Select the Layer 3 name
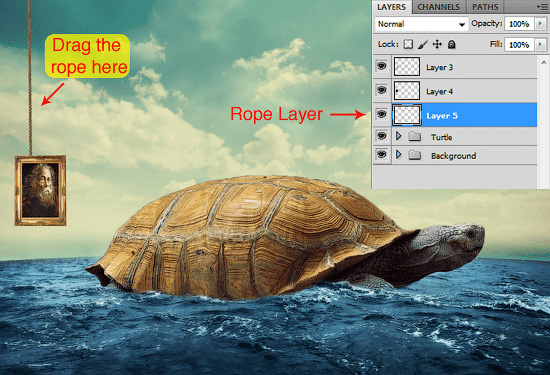Screen dimensions: 550x375 [440, 67]
